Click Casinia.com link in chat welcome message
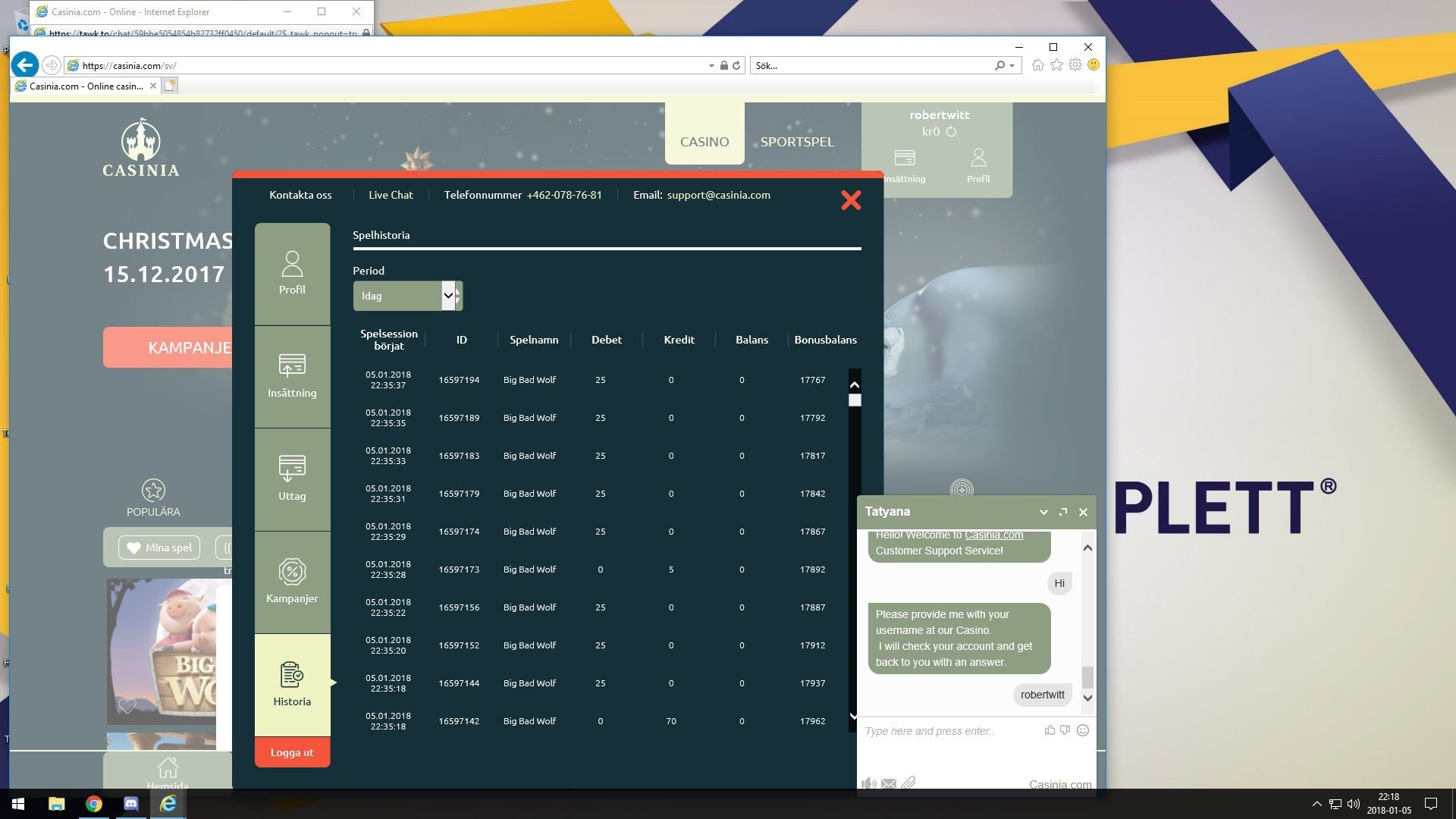1456x819 pixels. point(993,535)
